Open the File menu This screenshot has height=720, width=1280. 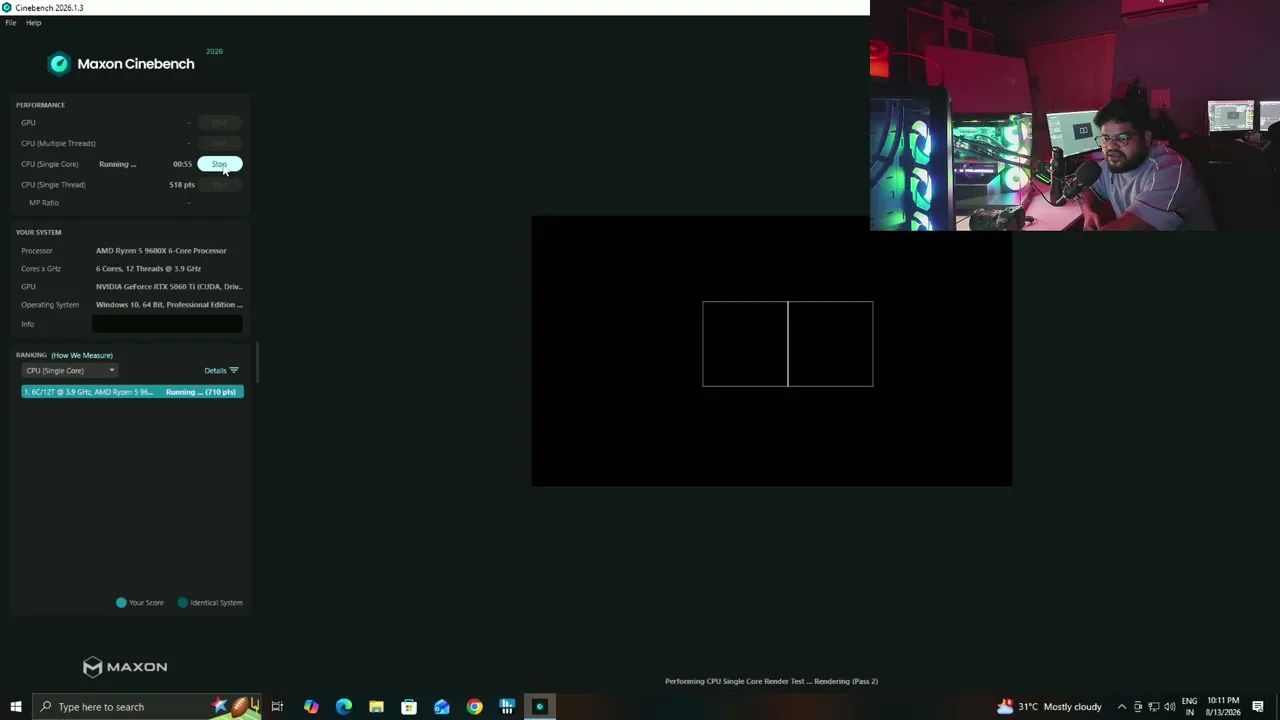pyautogui.click(x=11, y=23)
